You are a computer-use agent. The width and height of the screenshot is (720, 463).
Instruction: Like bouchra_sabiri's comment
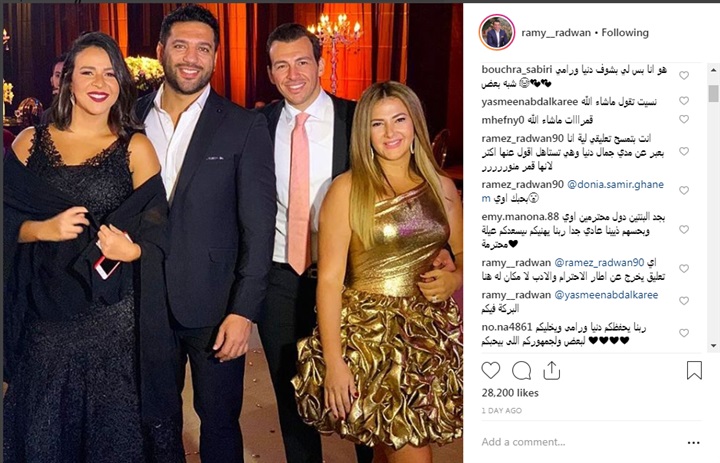[x=684, y=75]
